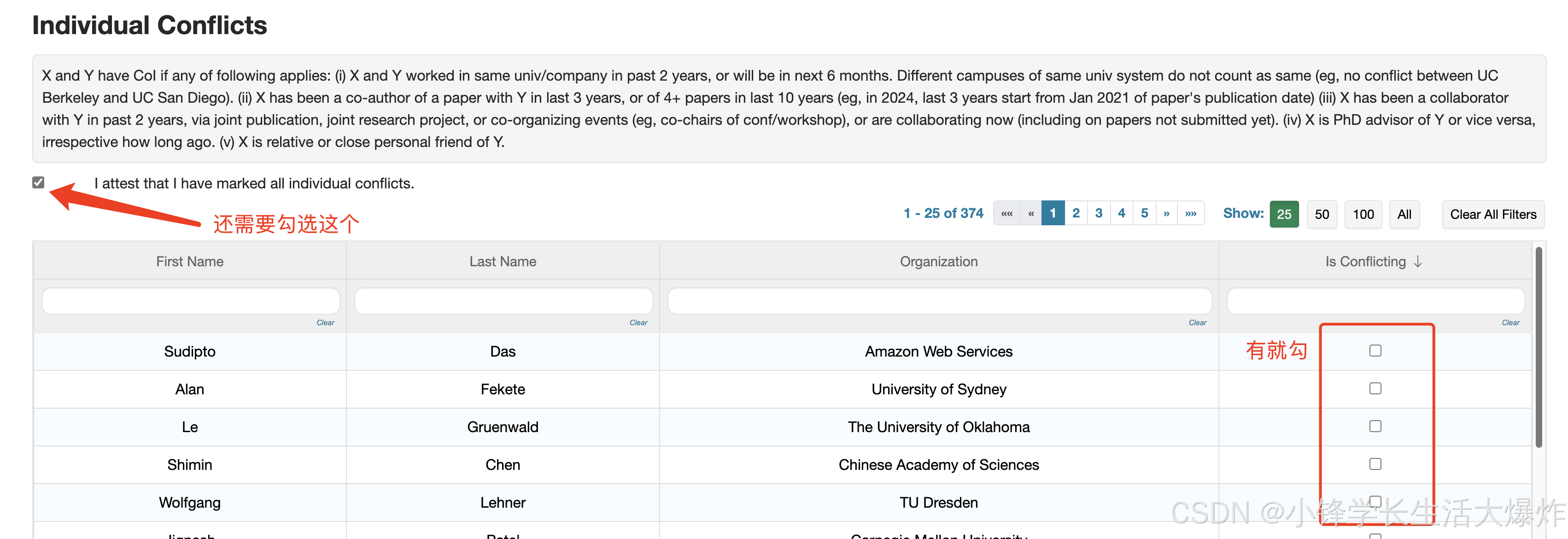
Task: Go to next page arrow
Action: [x=1166, y=214]
